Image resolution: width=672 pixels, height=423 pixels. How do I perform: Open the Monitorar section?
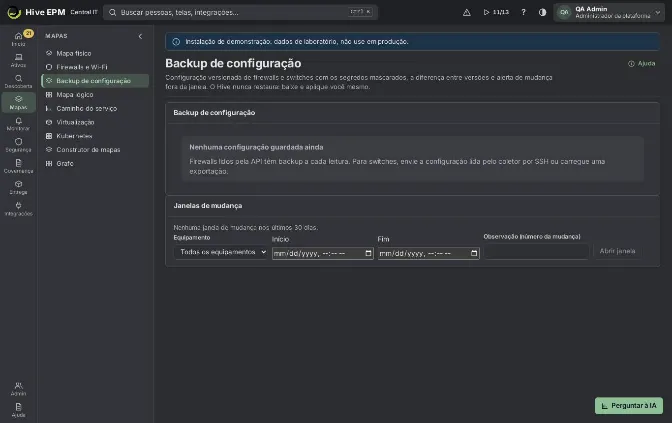[18, 124]
